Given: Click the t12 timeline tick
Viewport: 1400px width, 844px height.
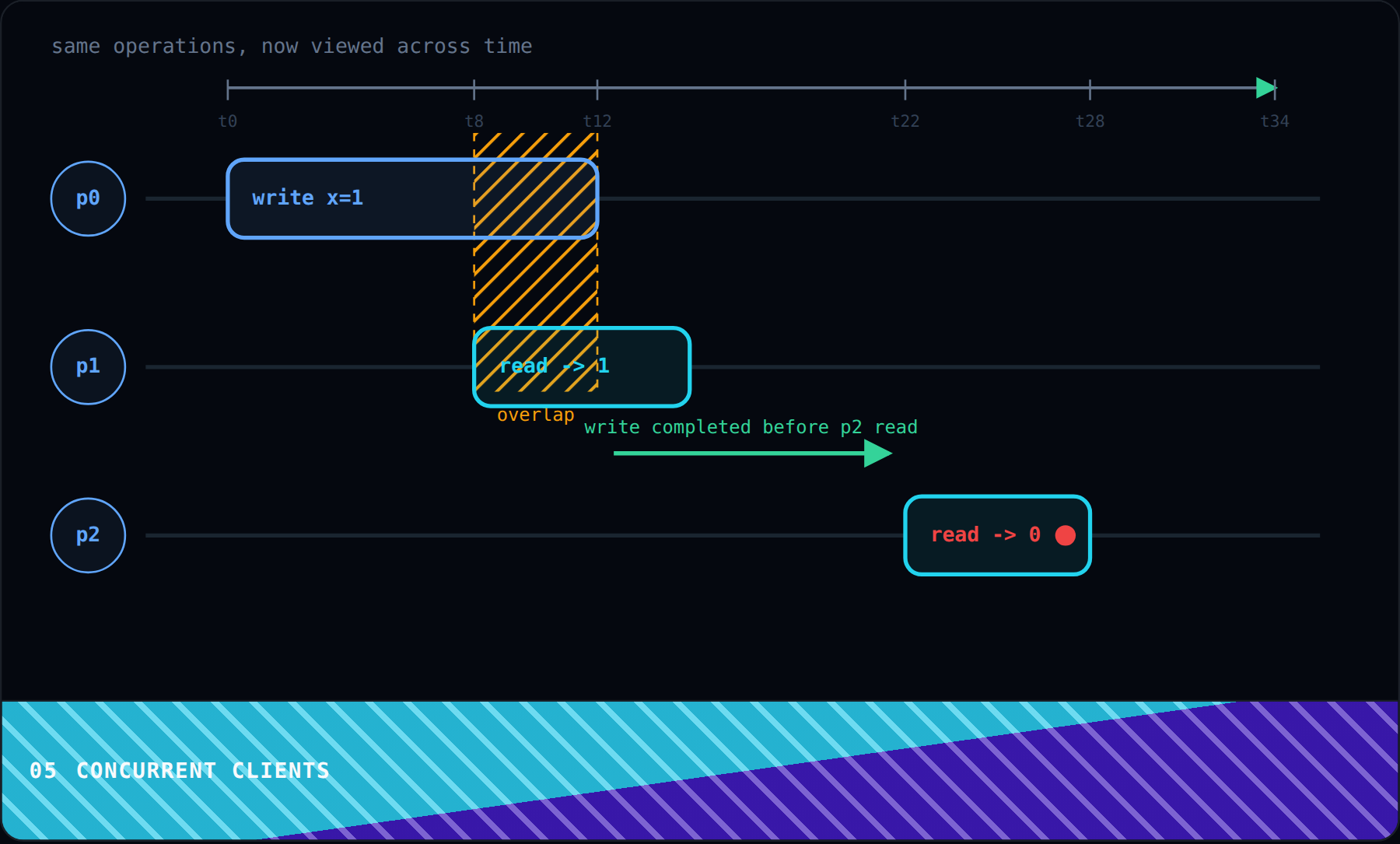Looking at the screenshot, I should pyautogui.click(x=597, y=89).
